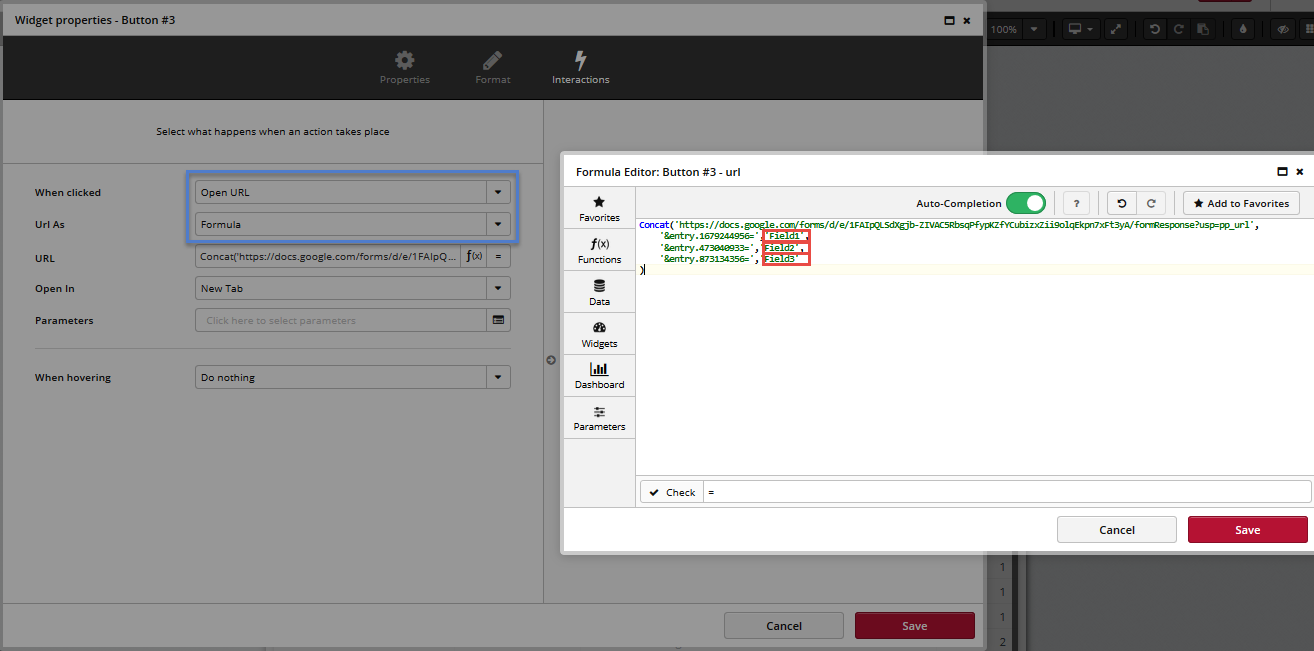Image resolution: width=1314 pixels, height=651 pixels.
Task: Click the formula help question mark
Action: pos(1076,203)
